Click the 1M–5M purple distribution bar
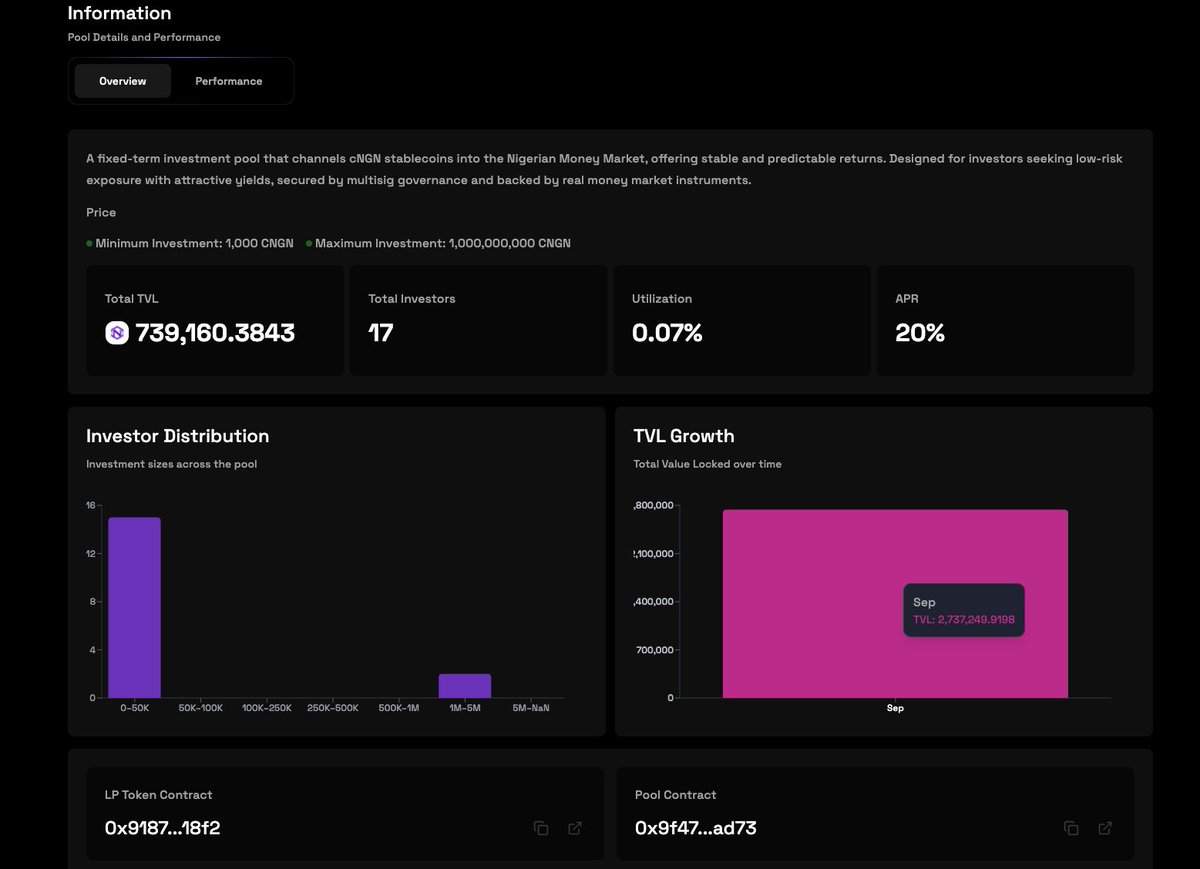Screen dimensions: 1200x869 (465, 686)
